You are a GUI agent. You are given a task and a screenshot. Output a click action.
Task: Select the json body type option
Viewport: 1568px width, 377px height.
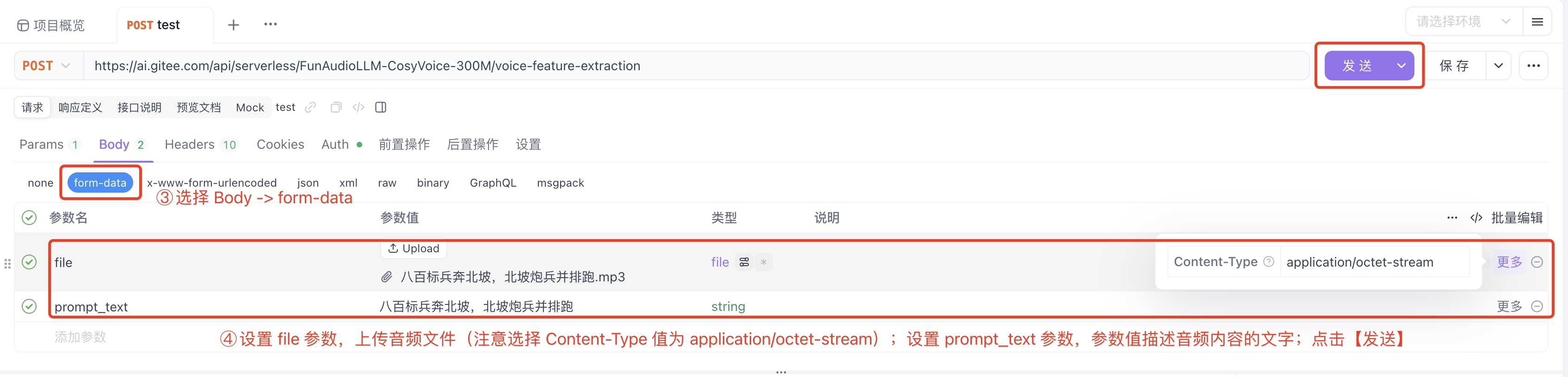pos(308,183)
